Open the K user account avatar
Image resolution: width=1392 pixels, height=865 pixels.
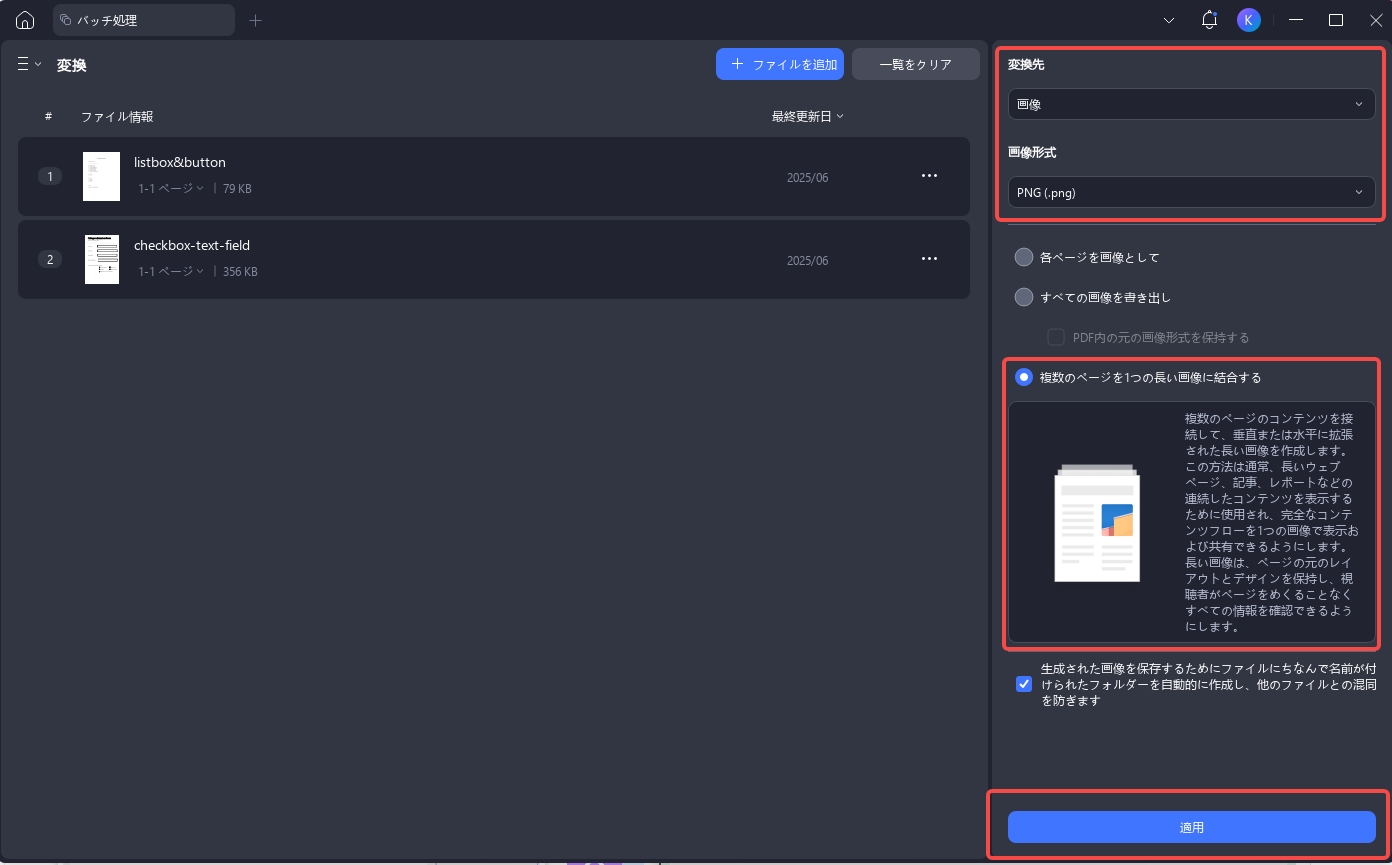(1248, 20)
